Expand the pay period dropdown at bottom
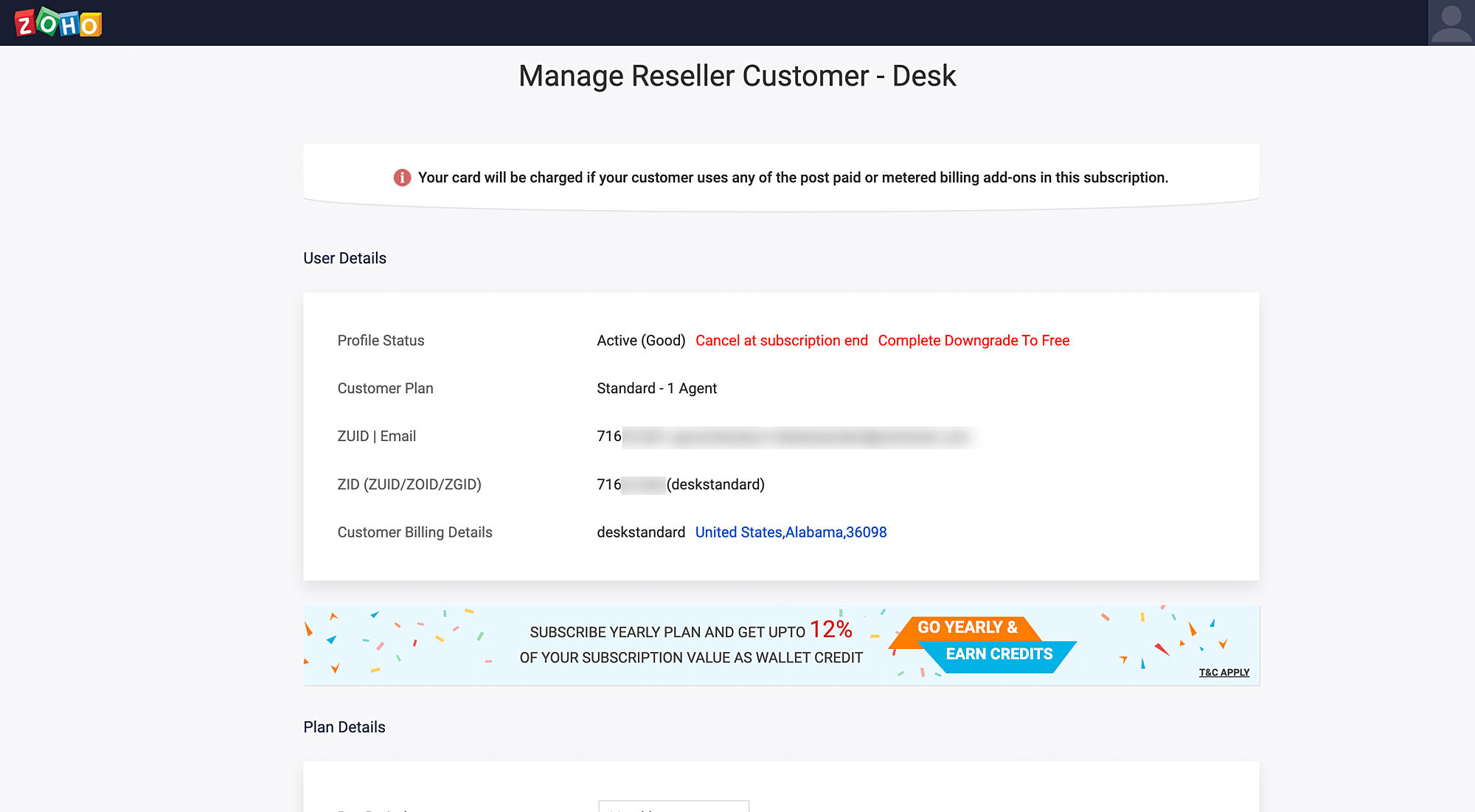 pyautogui.click(x=673, y=806)
